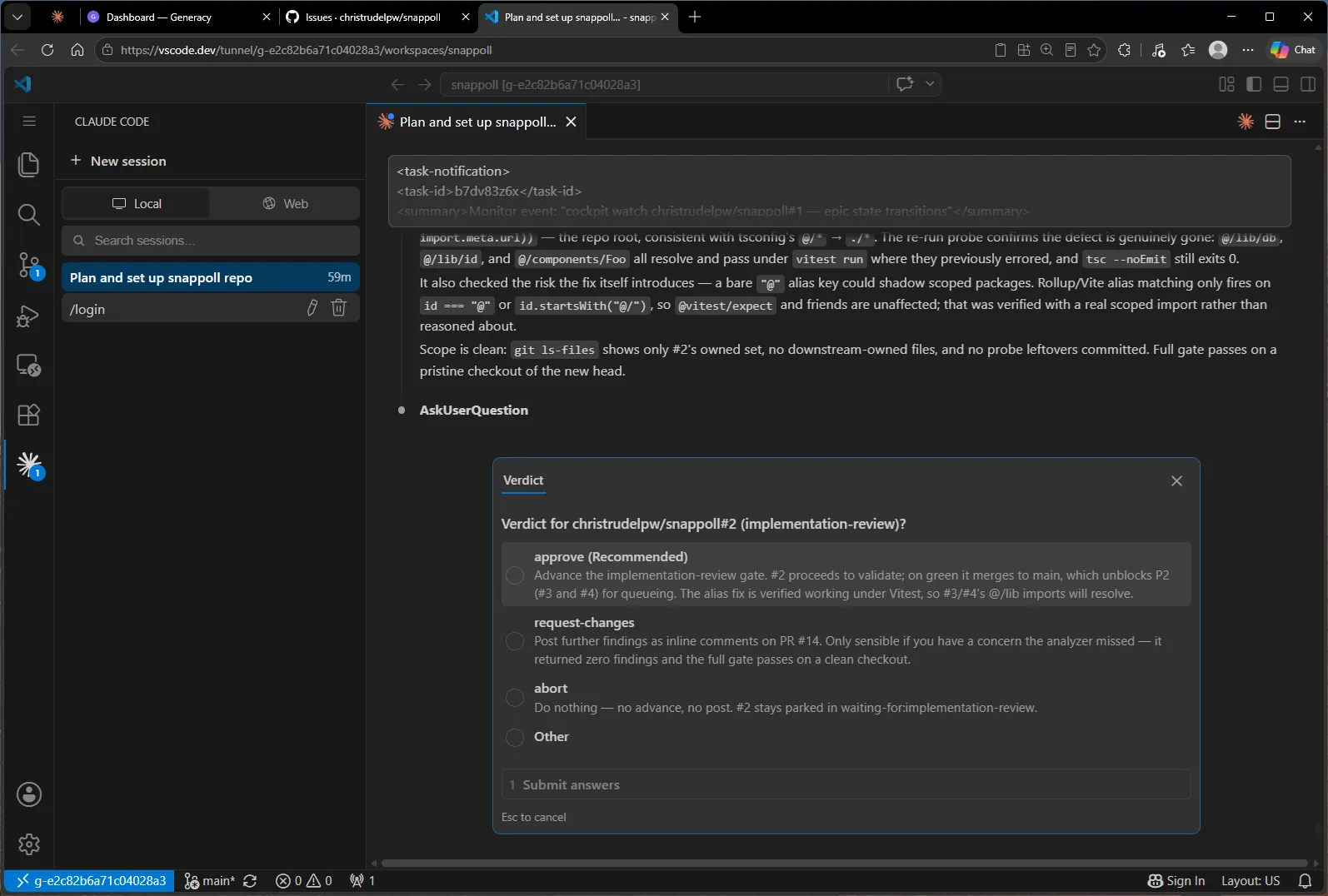This screenshot has height=896, width=1328.
Task: Open the VS Code hamburger application menu
Action: [x=29, y=121]
